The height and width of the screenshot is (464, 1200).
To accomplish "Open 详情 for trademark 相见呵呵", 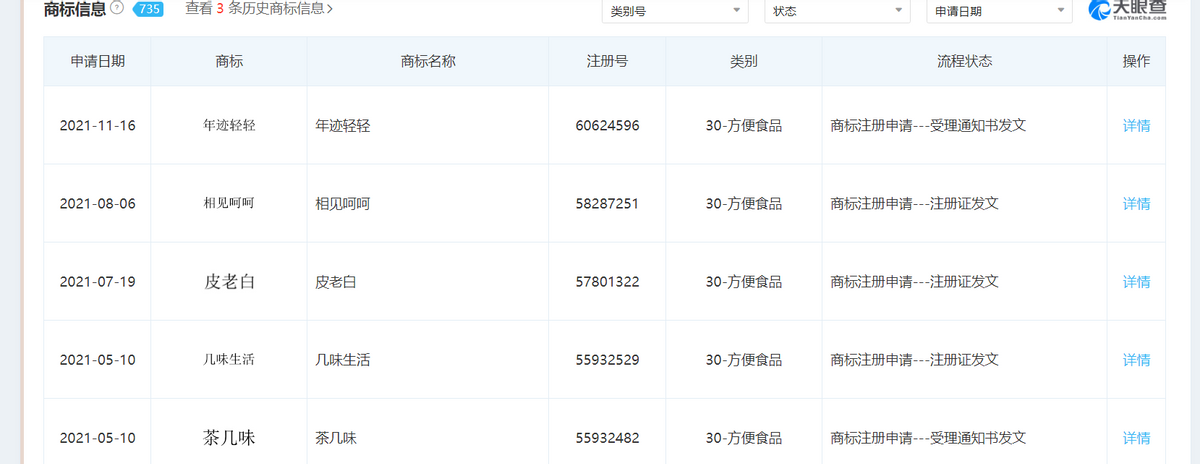I will [1136, 204].
